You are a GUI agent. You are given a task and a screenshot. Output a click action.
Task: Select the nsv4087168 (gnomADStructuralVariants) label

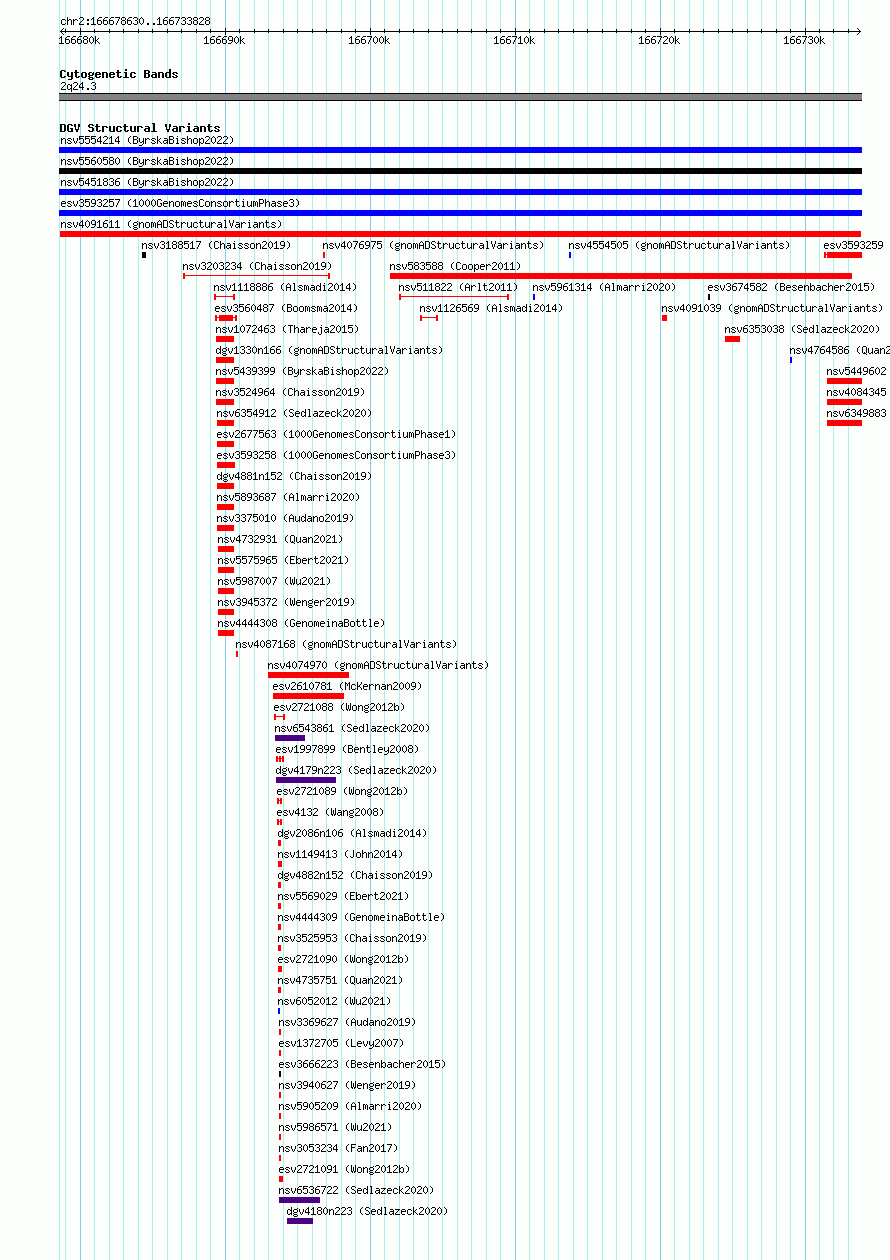click(346, 644)
